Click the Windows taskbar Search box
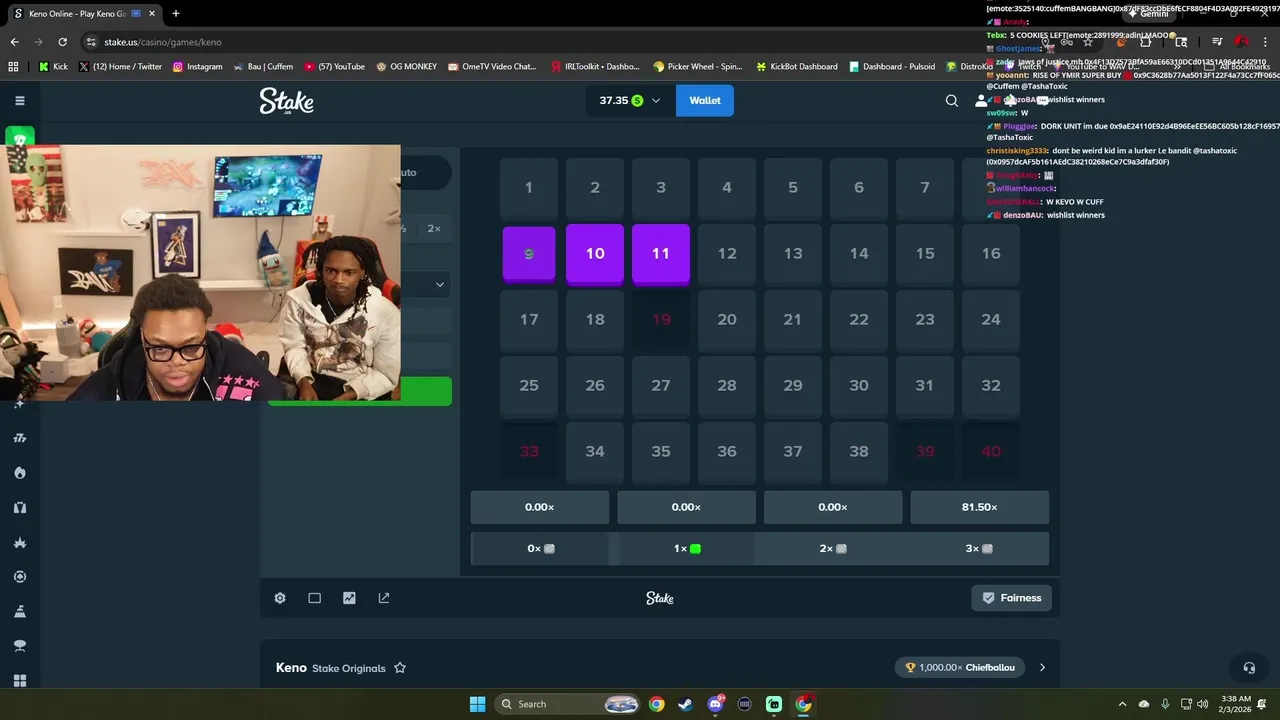The width and height of the screenshot is (1280, 720). tap(567, 704)
